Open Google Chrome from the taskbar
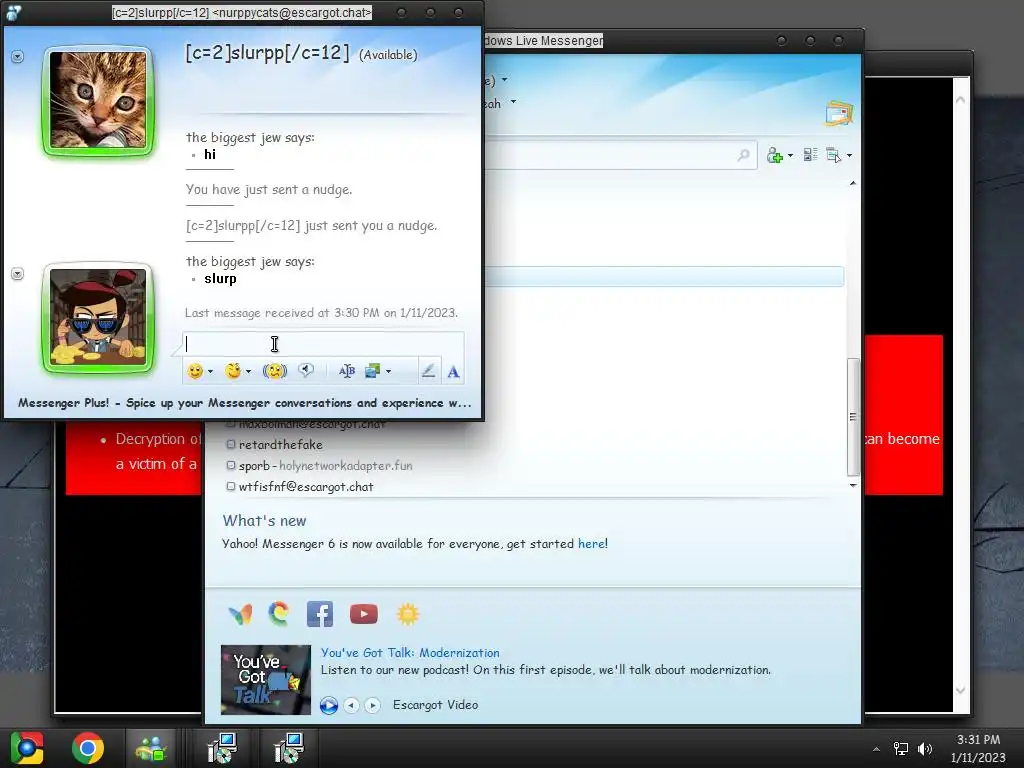 point(88,748)
